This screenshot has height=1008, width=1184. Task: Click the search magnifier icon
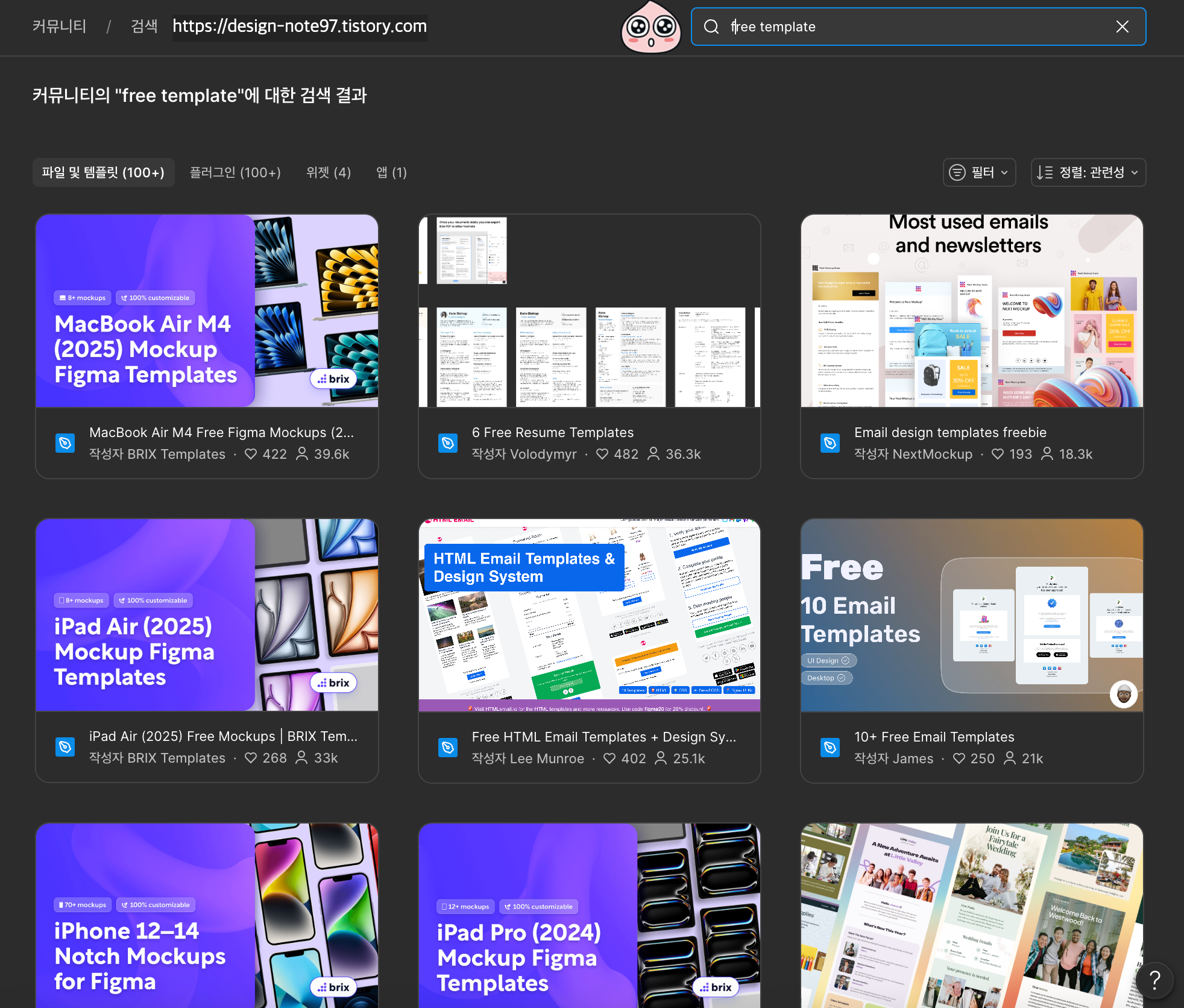click(x=711, y=27)
